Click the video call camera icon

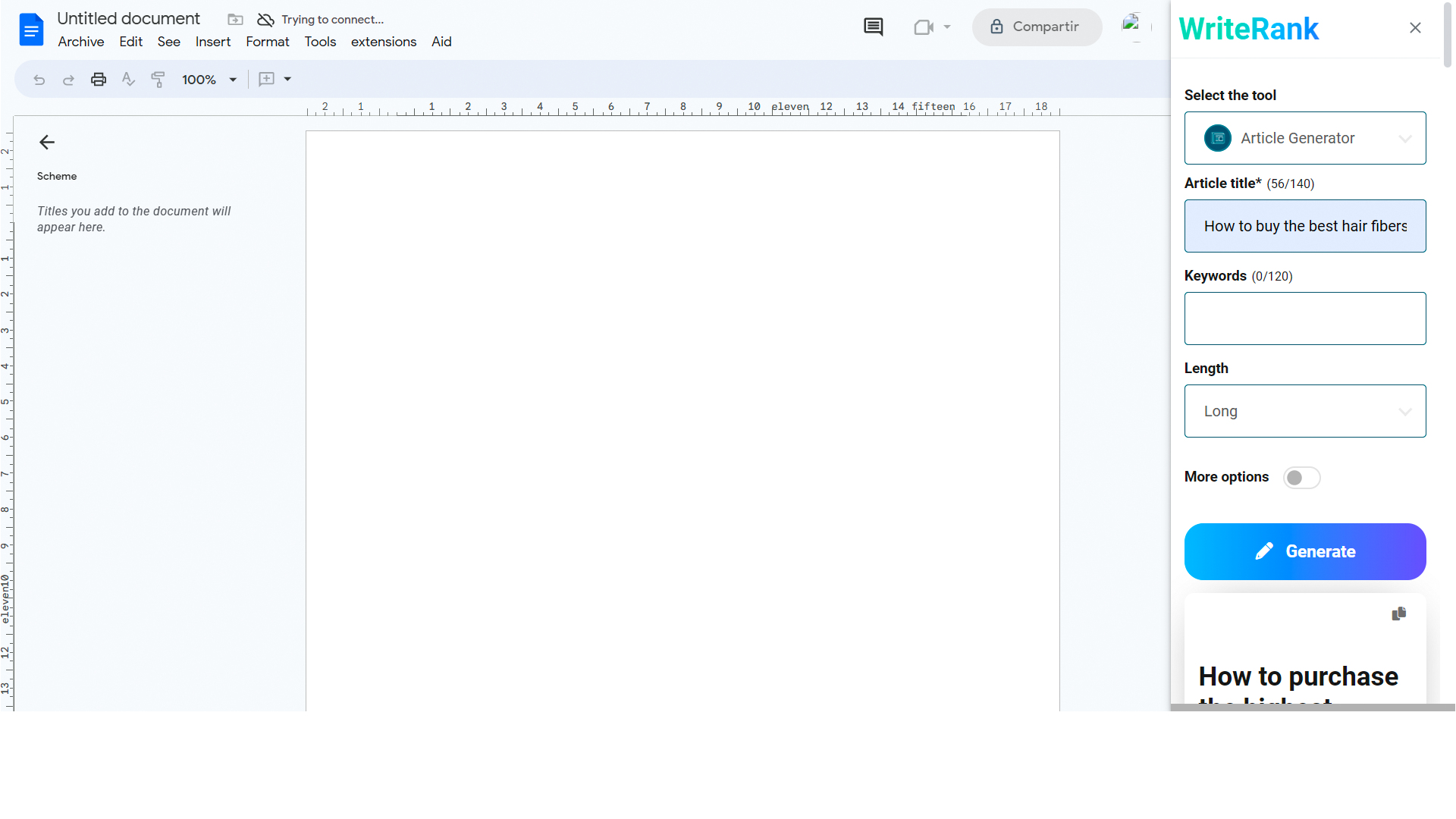pos(923,27)
